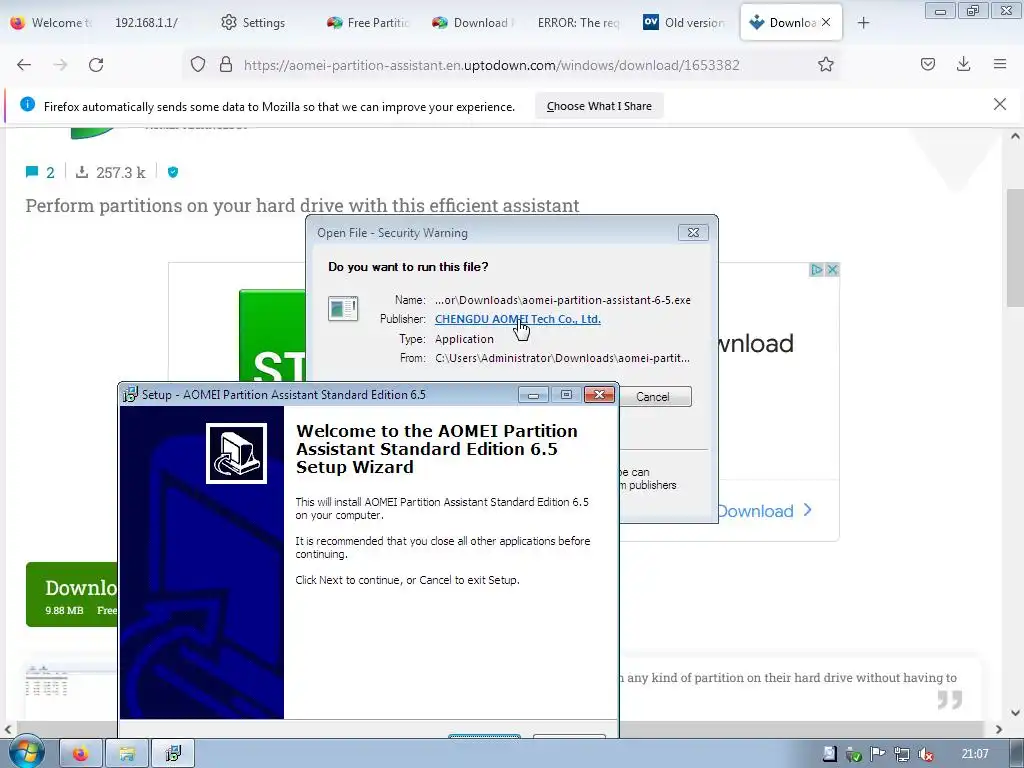Image resolution: width=1024 pixels, height=768 pixels.
Task: Reload the page with the refresh icon
Action: [96, 65]
